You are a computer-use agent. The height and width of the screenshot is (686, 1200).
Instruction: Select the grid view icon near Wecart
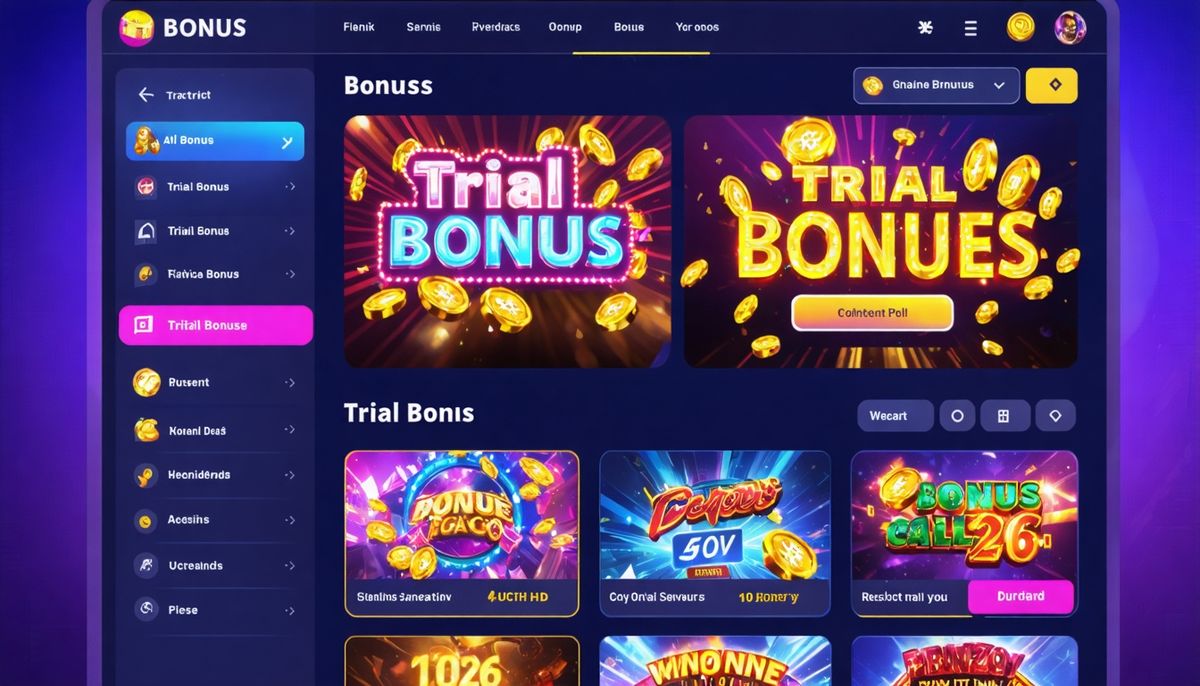(x=1004, y=416)
